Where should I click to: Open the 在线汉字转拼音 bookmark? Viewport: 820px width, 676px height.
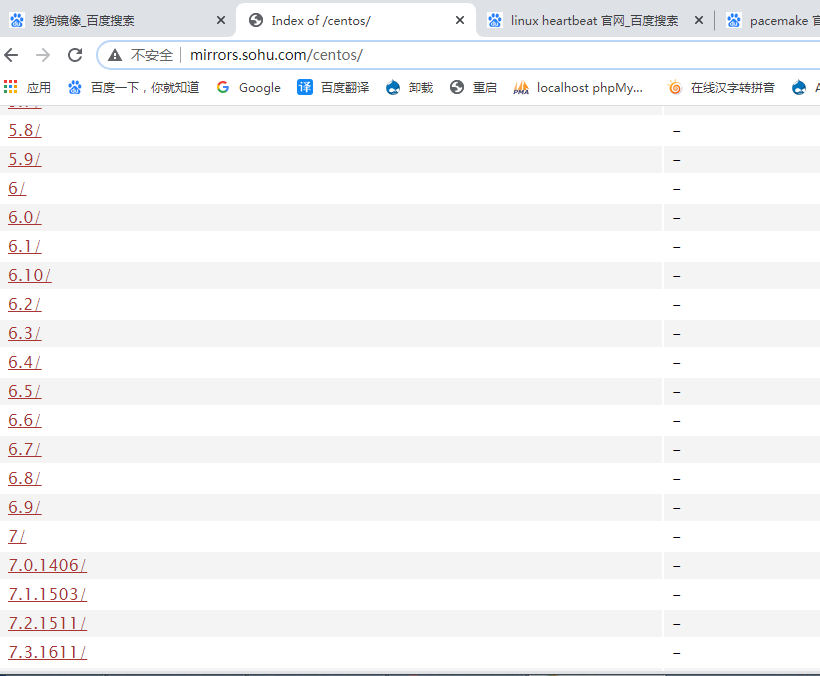(x=721, y=87)
